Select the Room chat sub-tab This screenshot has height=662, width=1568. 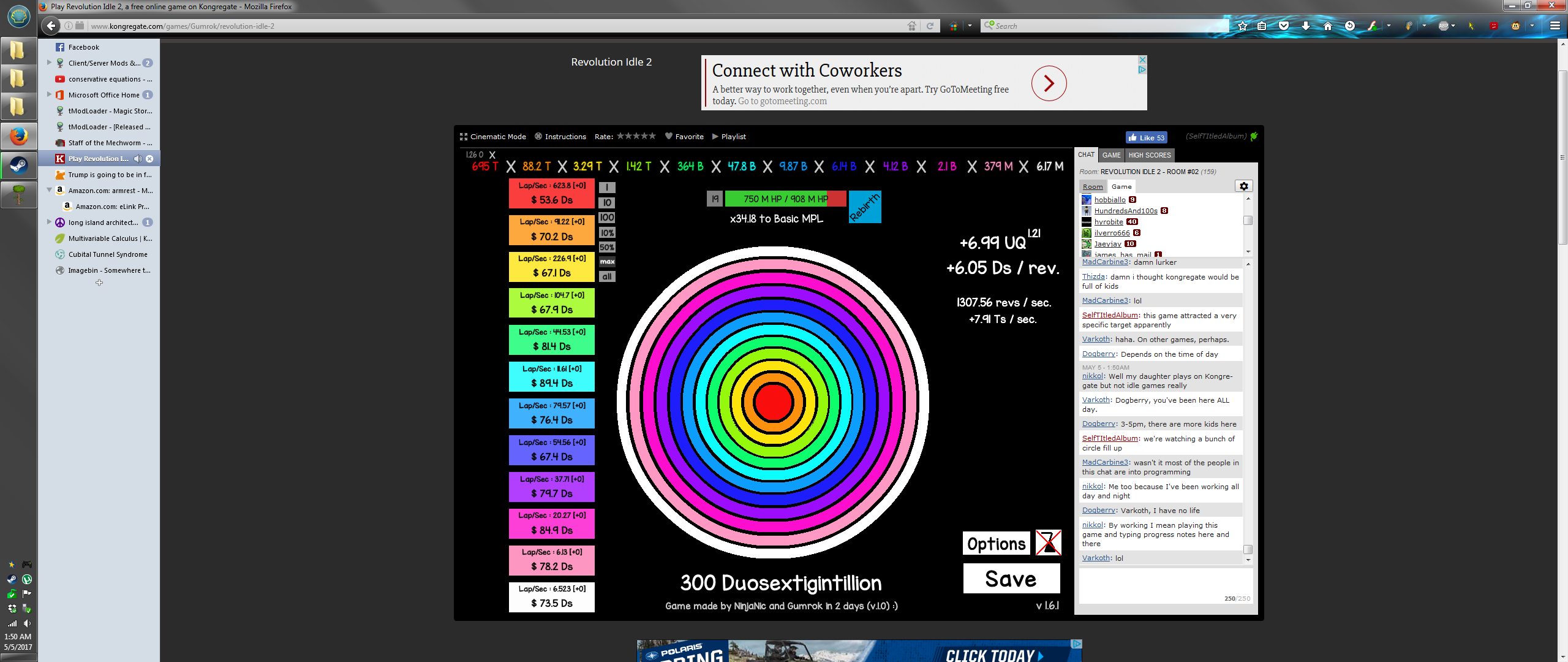tap(1093, 187)
